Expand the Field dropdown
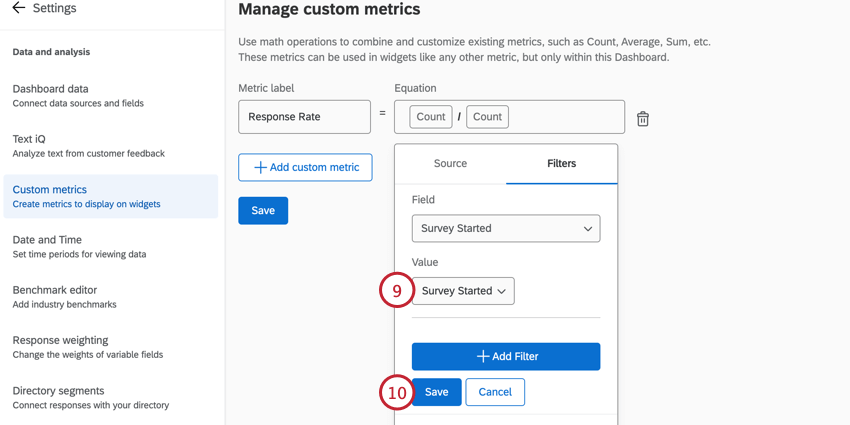850x425 pixels. pyautogui.click(x=506, y=229)
